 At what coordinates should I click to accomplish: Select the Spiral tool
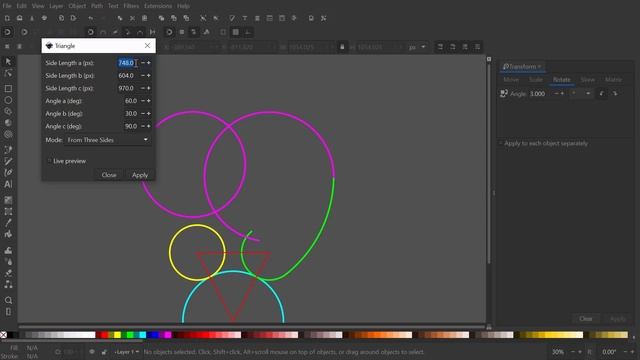pyautogui.click(x=8, y=134)
